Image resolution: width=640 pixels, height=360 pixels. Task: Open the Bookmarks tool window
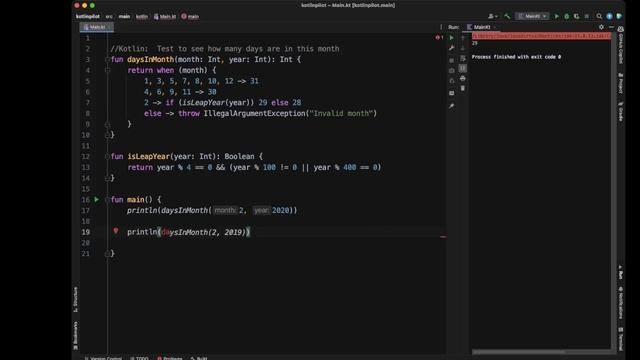(76, 336)
